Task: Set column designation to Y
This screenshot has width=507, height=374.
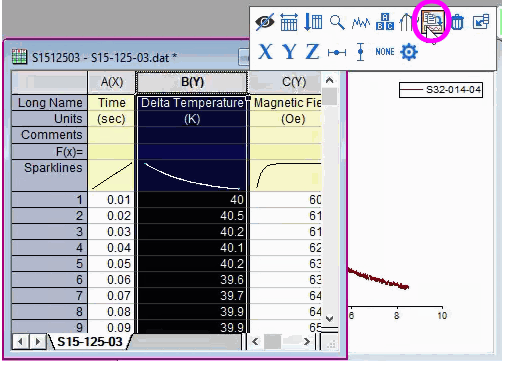Action: coord(289,52)
